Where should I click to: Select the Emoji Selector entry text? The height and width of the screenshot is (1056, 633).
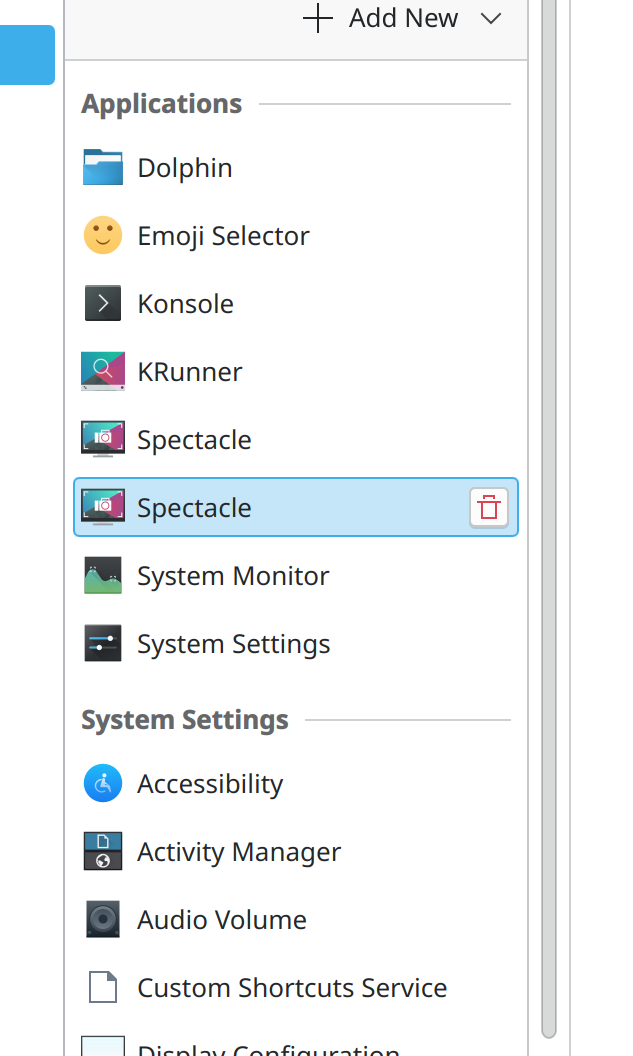pos(224,236)
